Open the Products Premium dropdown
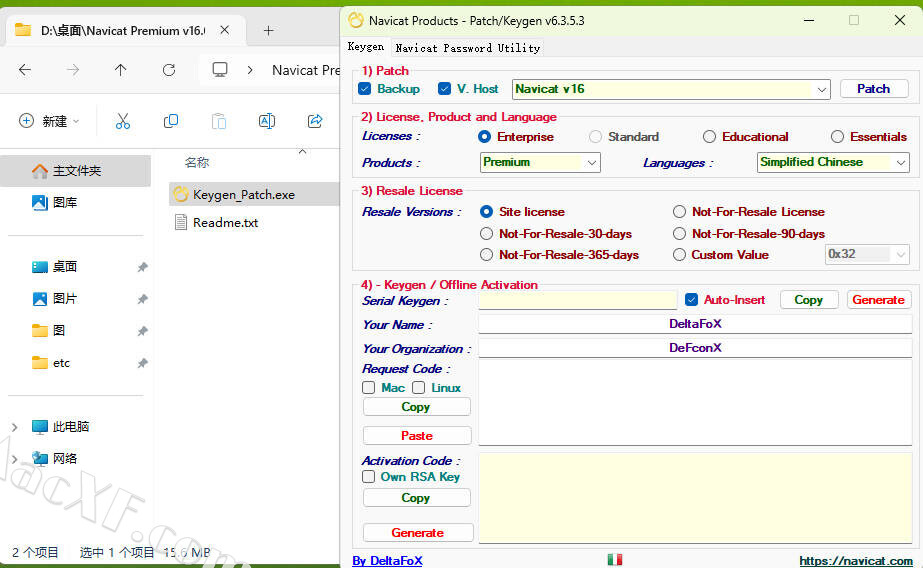Image resolution: width=923 pixels, height=568 pixels. (592, 162)
